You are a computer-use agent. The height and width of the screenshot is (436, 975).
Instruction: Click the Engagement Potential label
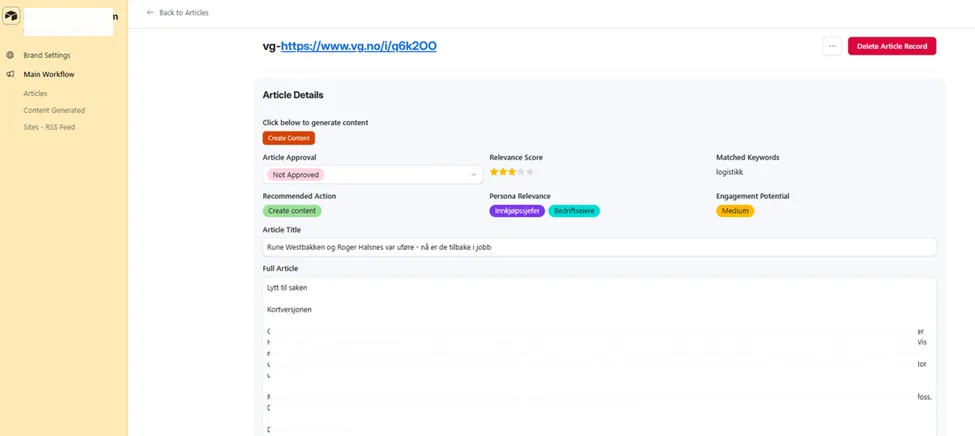pyautogui.click(x=752, y=196)
